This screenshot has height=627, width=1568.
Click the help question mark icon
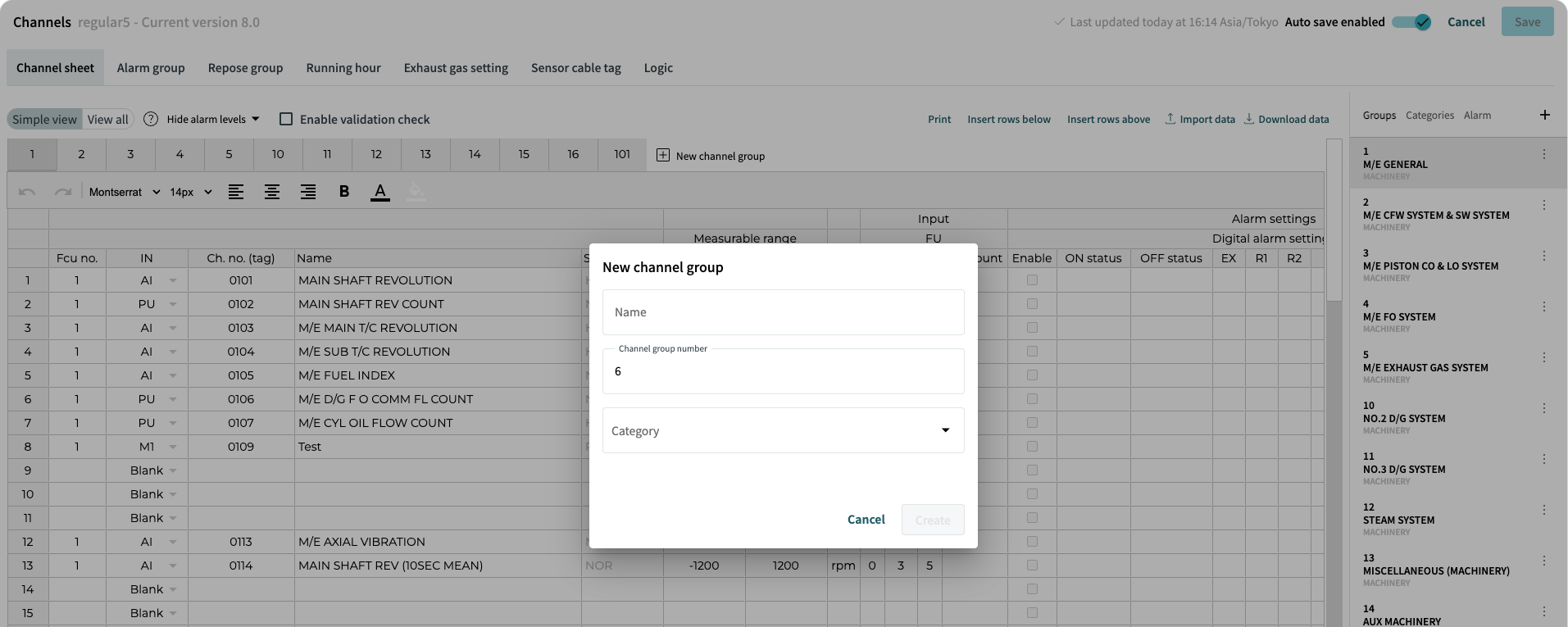pos(151,119)
